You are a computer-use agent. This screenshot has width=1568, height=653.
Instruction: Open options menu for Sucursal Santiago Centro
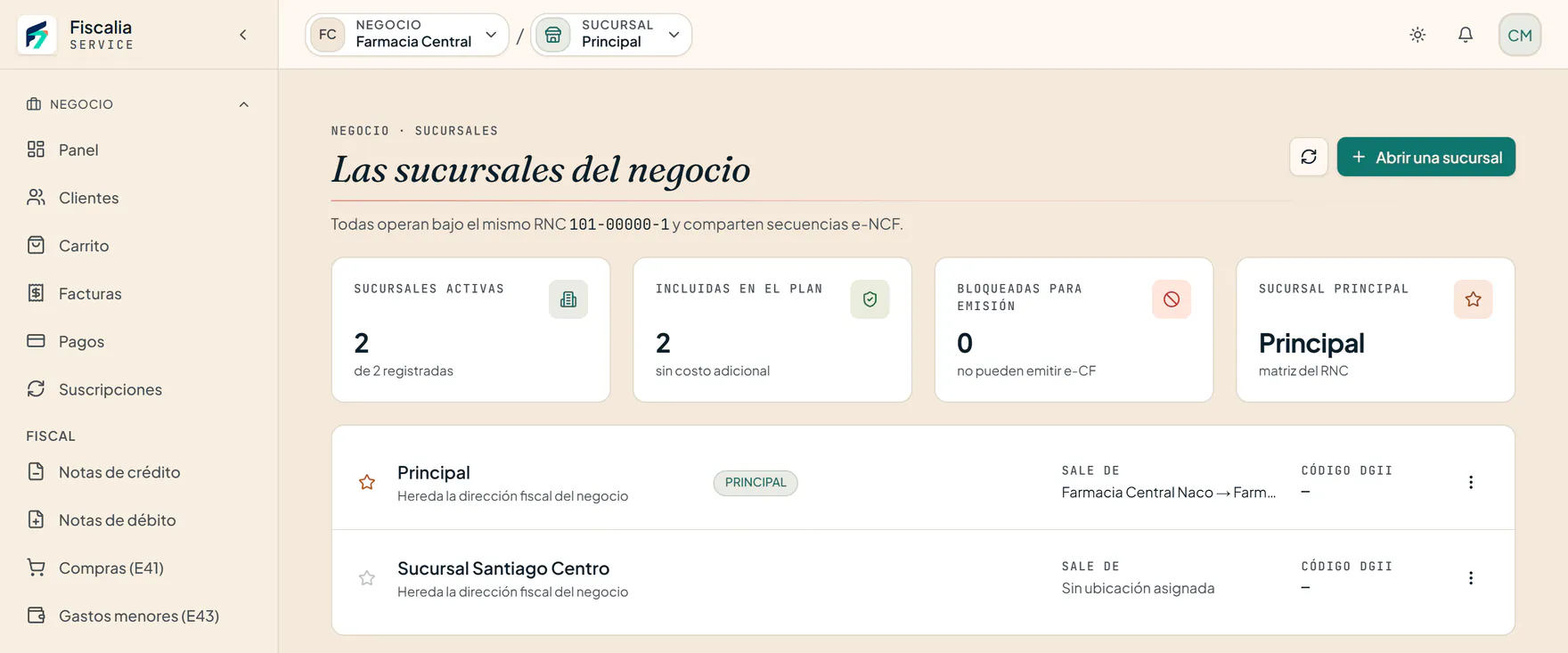[x=1471, y=578]
